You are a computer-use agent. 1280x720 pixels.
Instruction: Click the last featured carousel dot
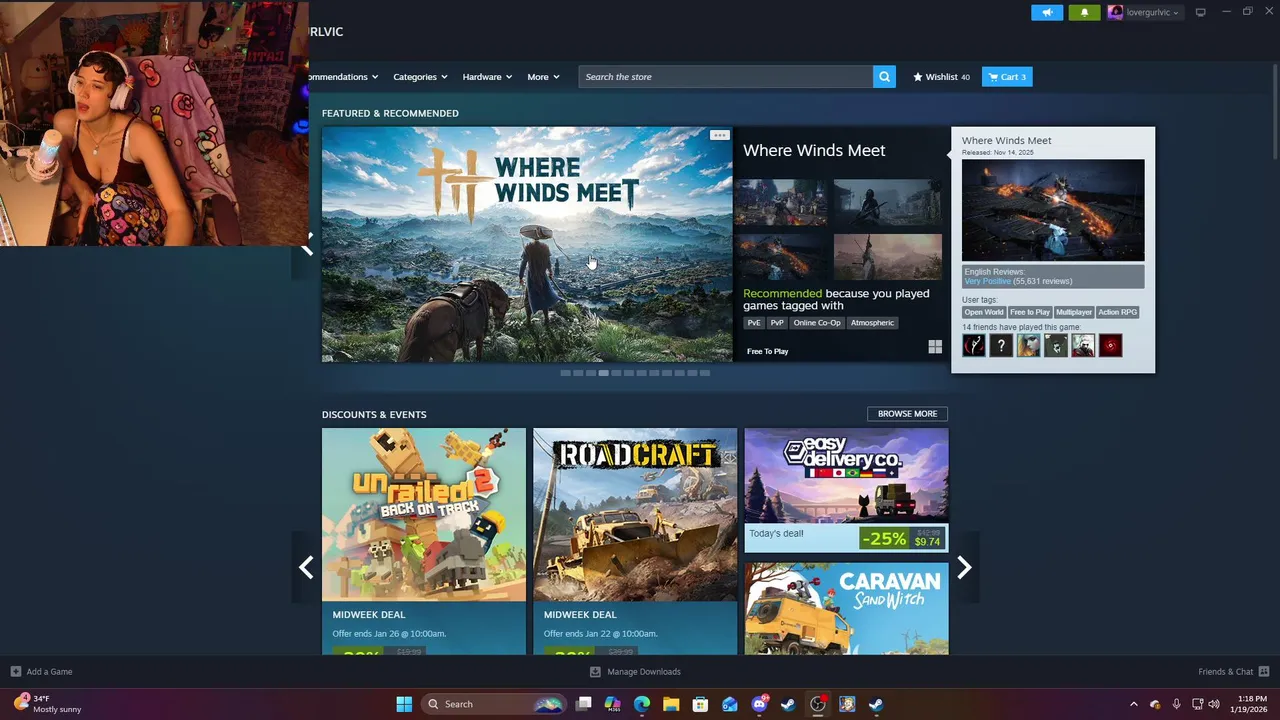click(x=705, y=373)
